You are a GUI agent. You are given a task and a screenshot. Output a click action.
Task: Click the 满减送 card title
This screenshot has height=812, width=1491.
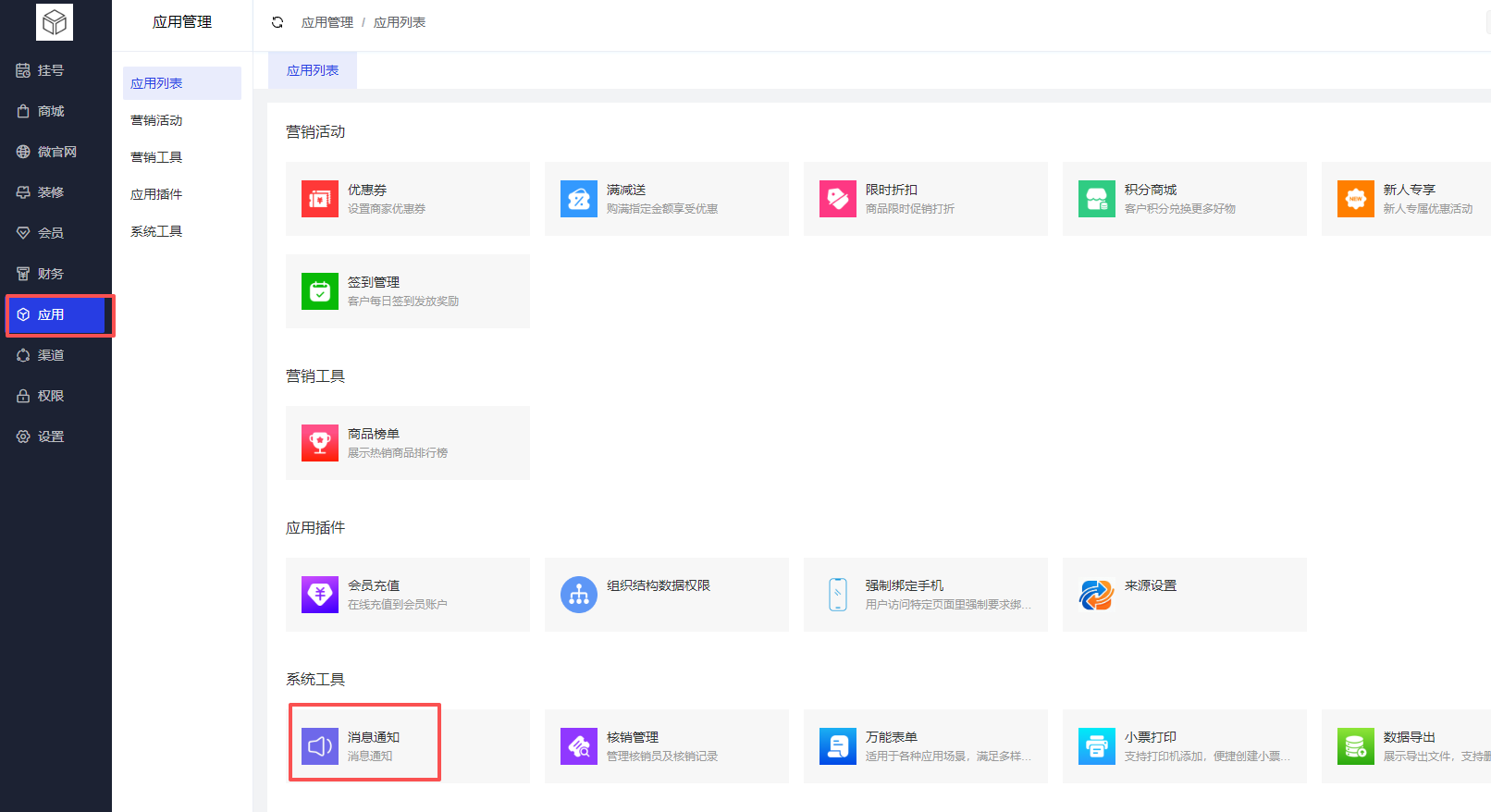626,190
